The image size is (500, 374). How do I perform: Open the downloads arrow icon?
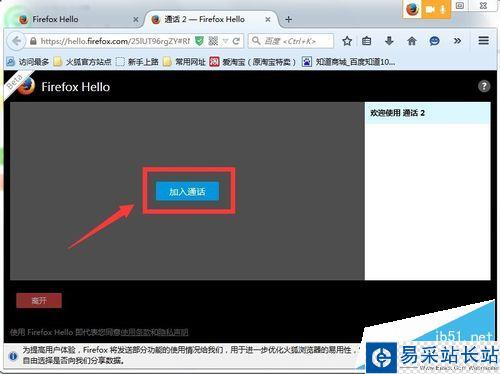point(389,41)
